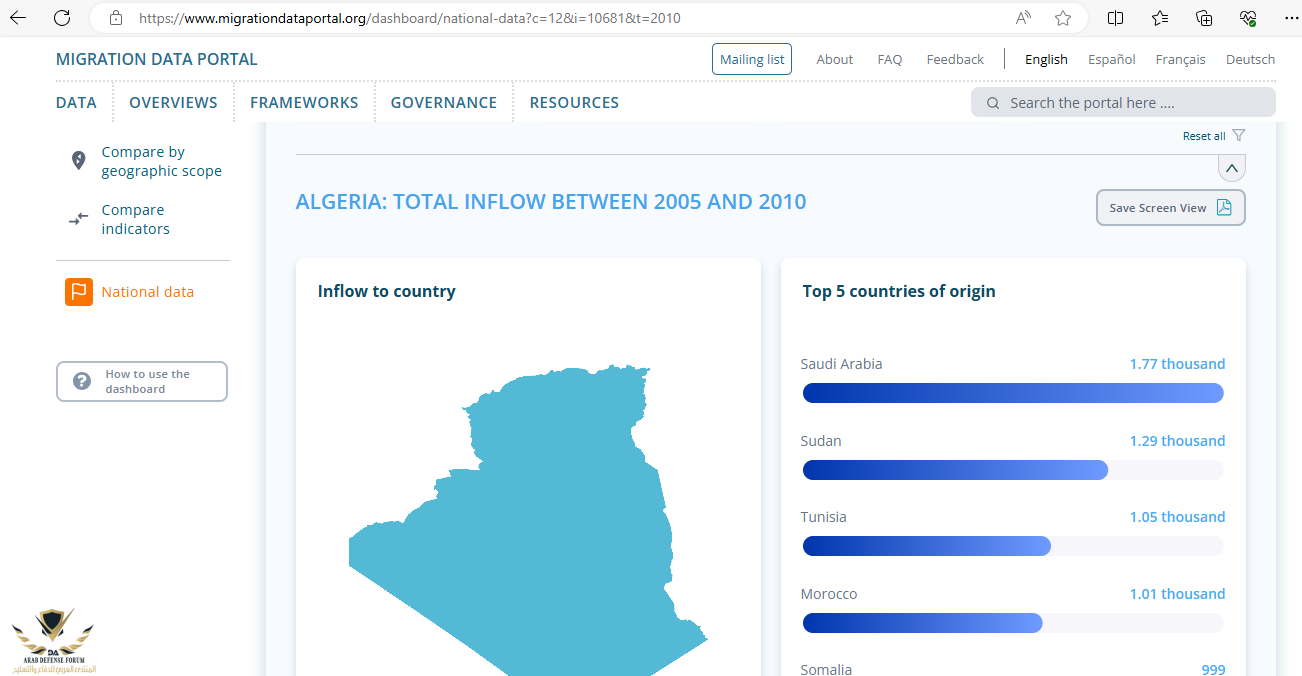Click the question mark help icon

coord(82,381)
